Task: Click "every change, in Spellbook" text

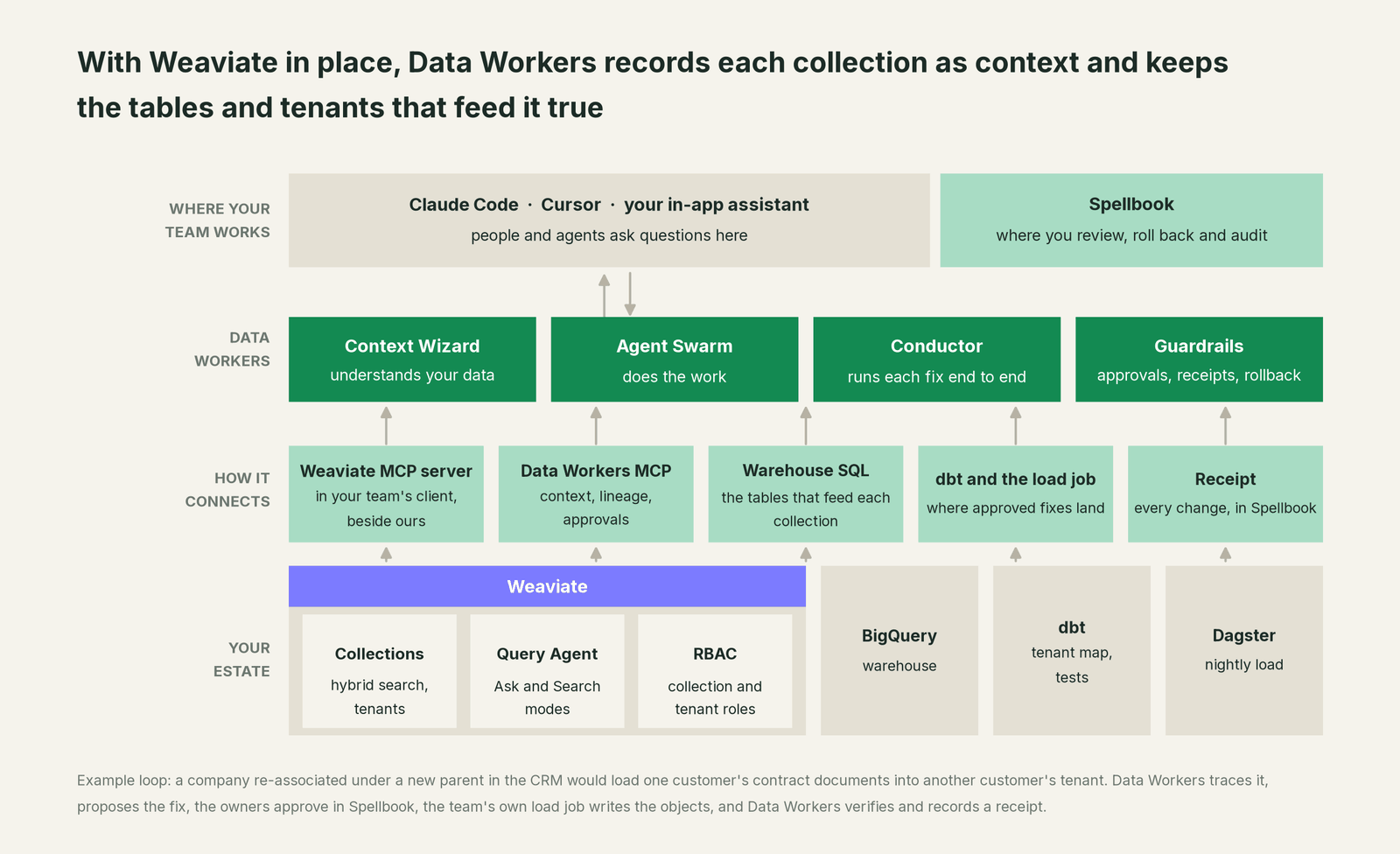Action: point(1225,508)
